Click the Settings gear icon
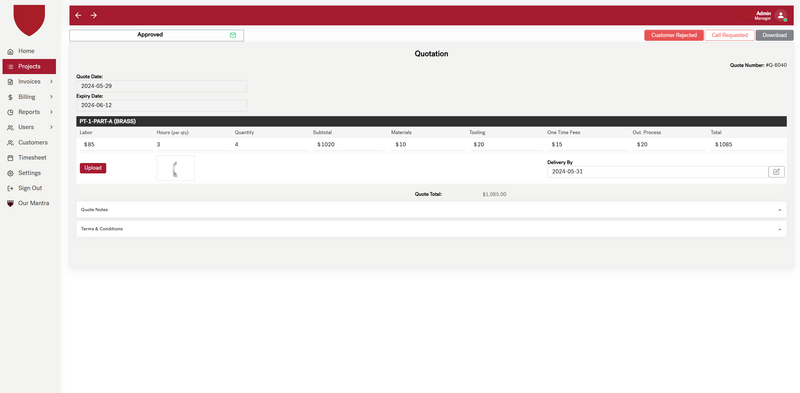Screen dimensions: 800x393 10,173
